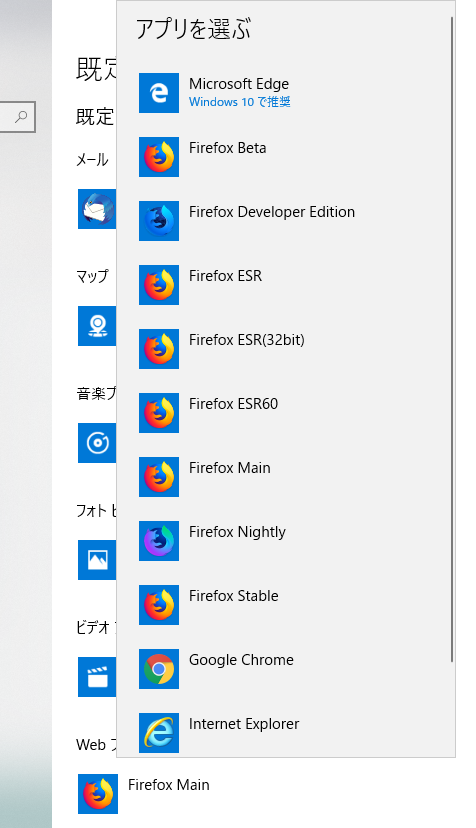Click the Maps app icon

[97, 326]
